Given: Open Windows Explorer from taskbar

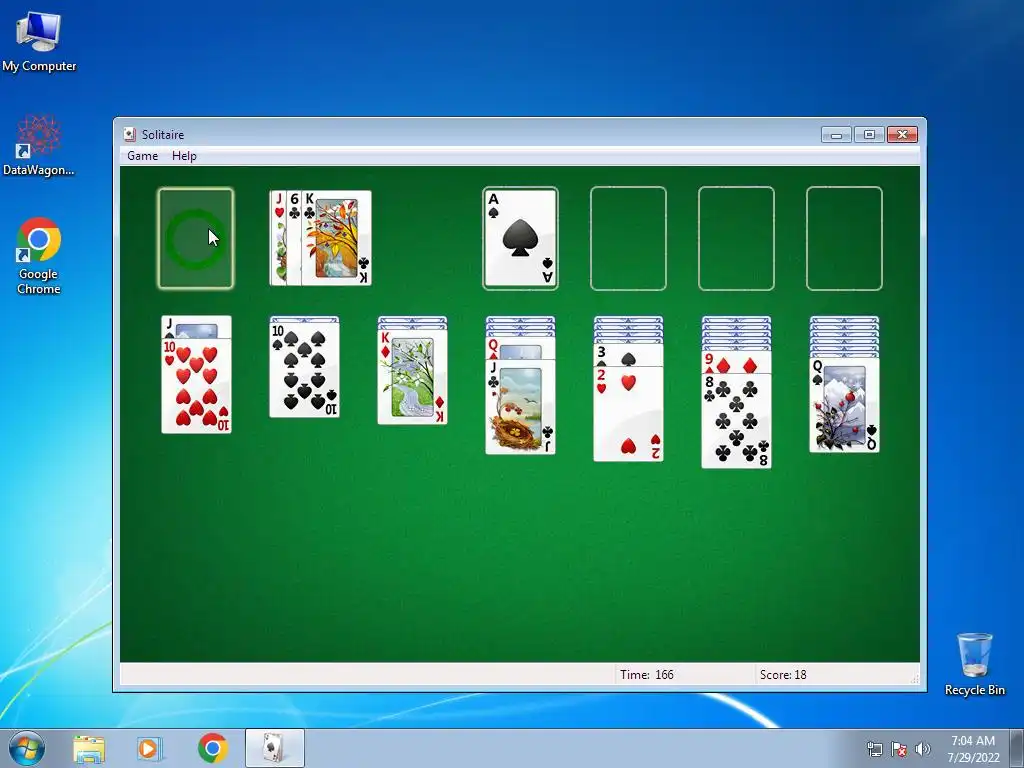Looking at the screenshot, I should click(x=89, y=749).
